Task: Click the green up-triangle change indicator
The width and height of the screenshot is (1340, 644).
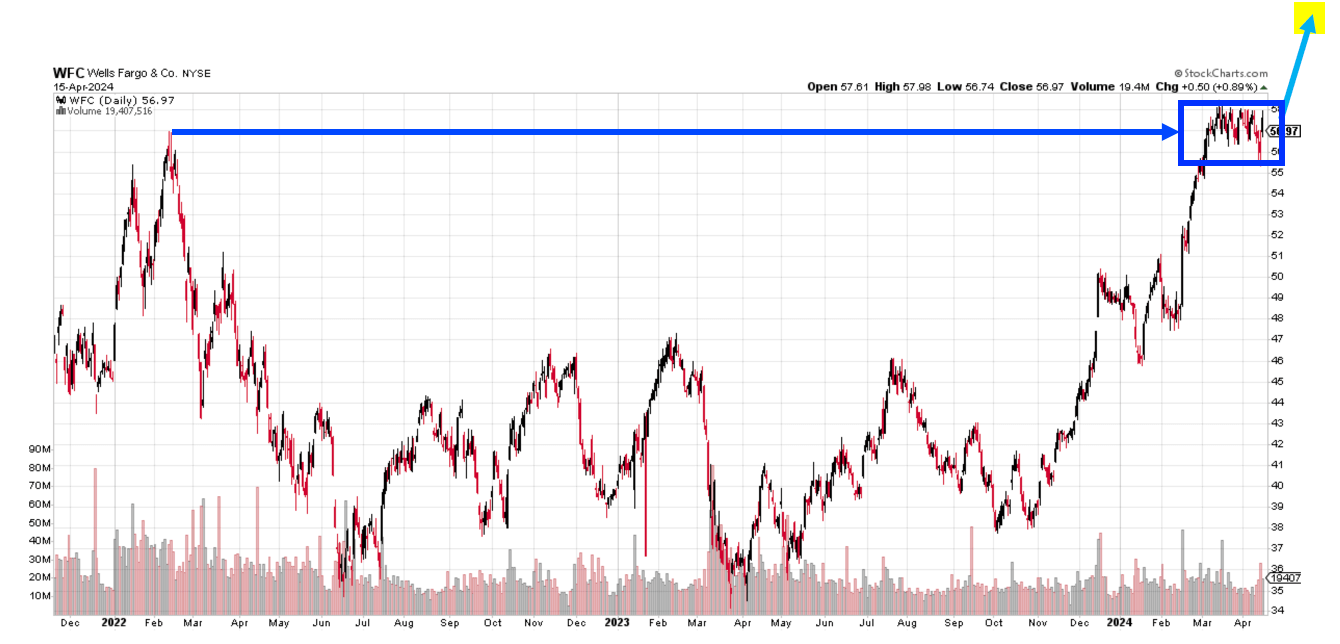Action: (x=1263, y=87)
